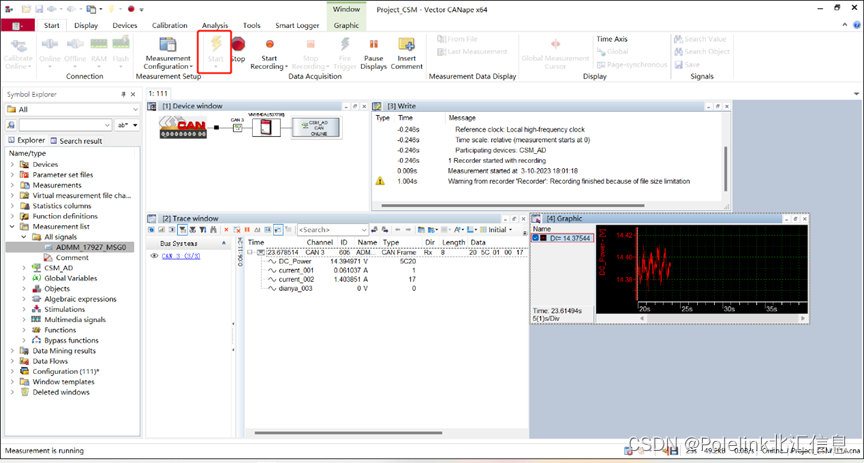Switch to the Devices ribbon tab
This screenshot has width=864, height=463.
pyautogui.click(x=125, y=25)
